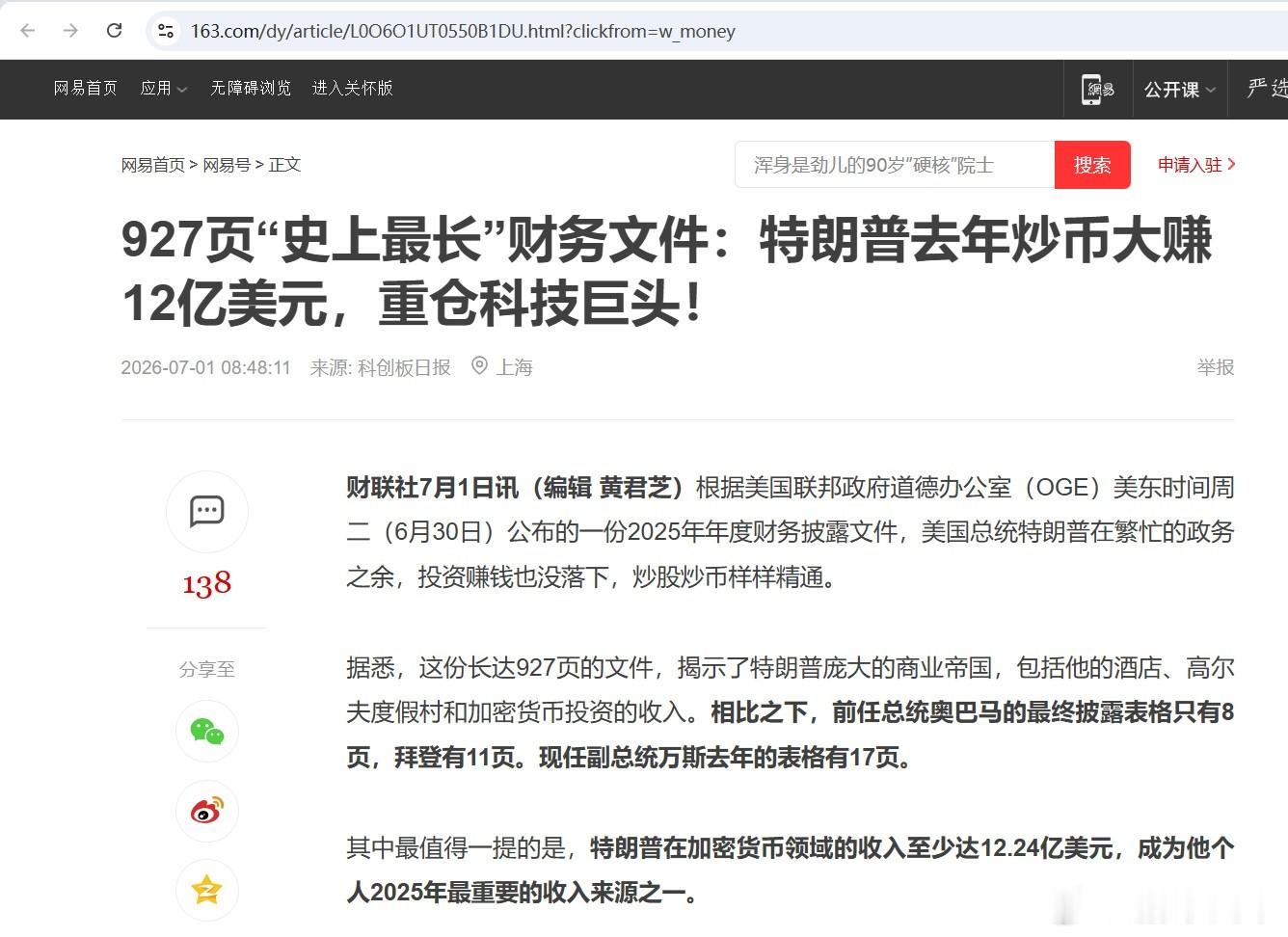
Task: Open 网易首页 in top navigation bar
Action: (86, 88)
